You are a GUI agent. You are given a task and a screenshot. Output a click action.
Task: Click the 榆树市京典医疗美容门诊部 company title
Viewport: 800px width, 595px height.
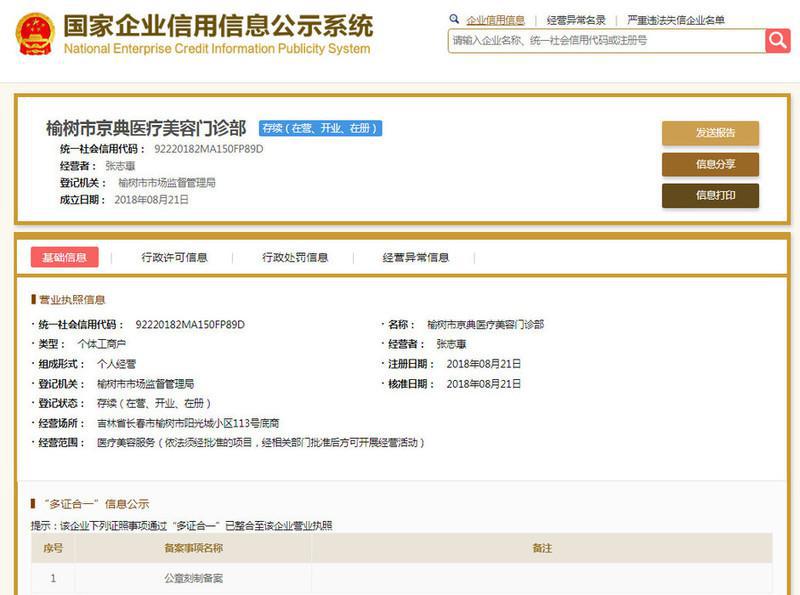146,128
